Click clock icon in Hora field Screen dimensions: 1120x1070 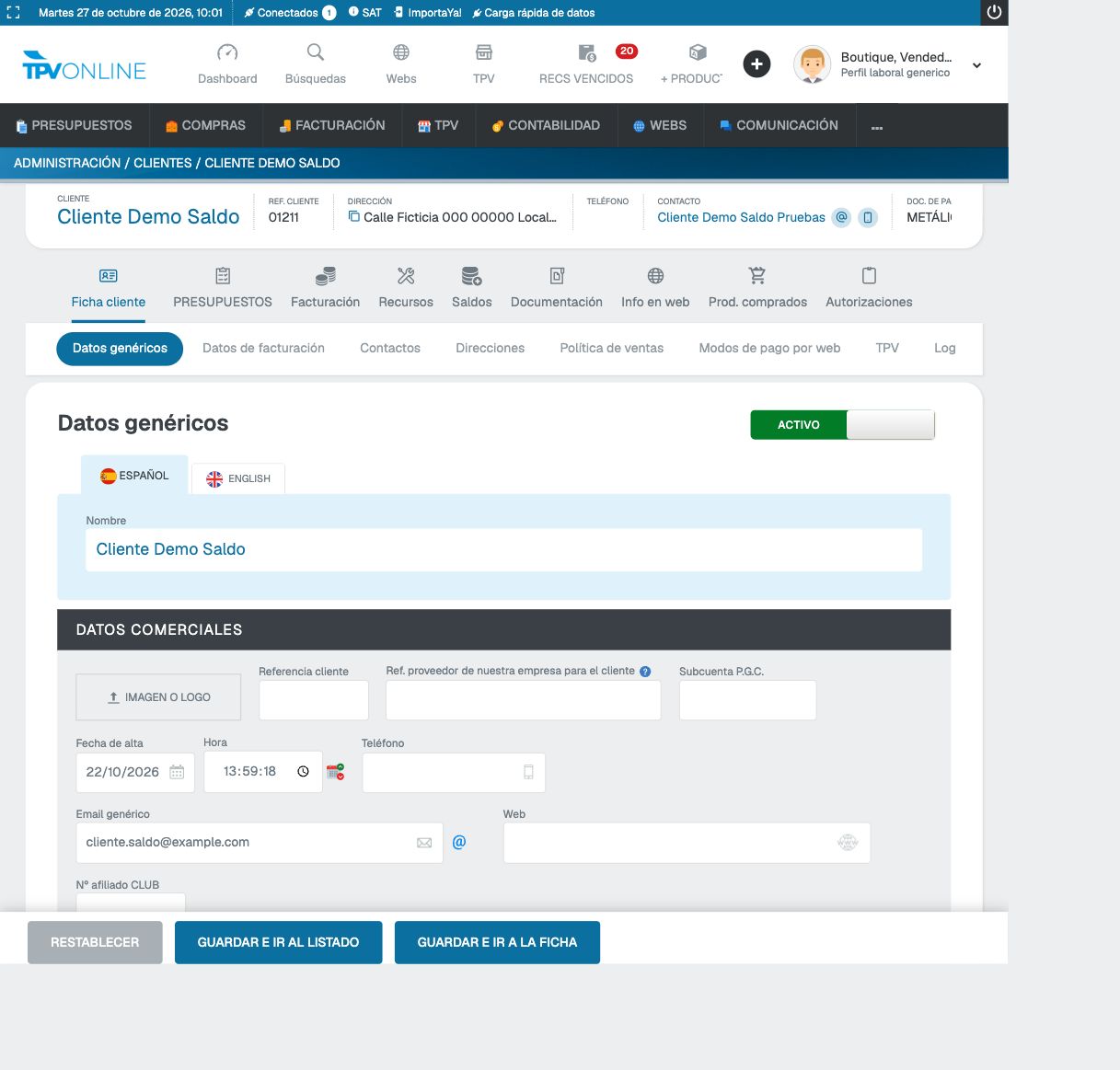pos(303,772)
